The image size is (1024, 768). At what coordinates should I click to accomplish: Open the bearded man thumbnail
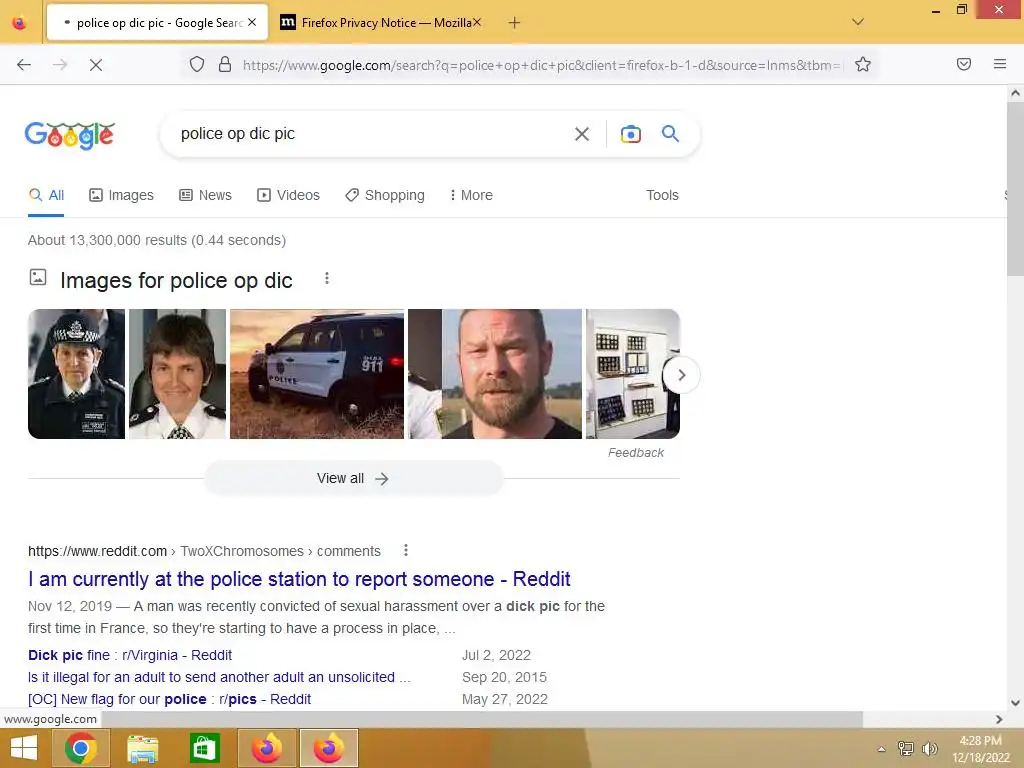pyautogui.click(x=495, y=374)
